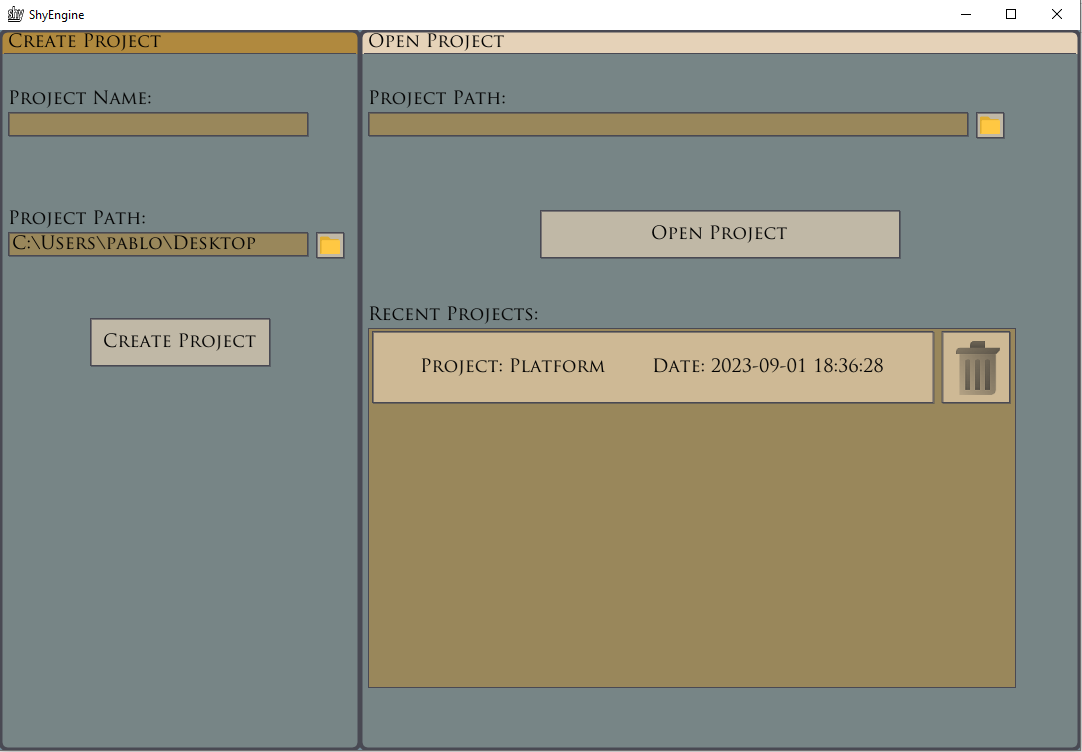
Task: Click the Project Name label
Action: [x=80, y=98]
